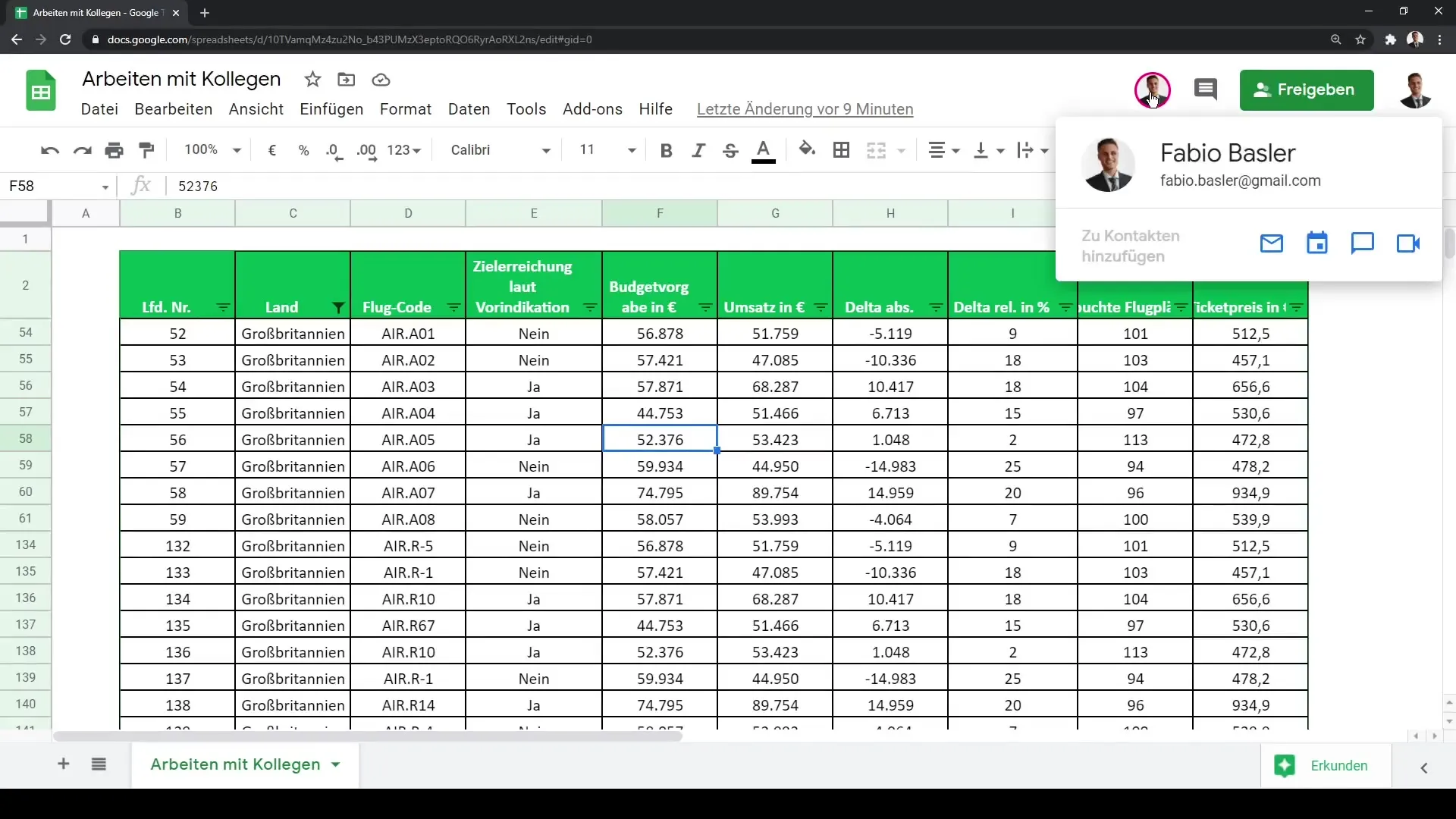Open the comment history
The height and width of the screenshot is (819, 1456).
[1205, 89]
